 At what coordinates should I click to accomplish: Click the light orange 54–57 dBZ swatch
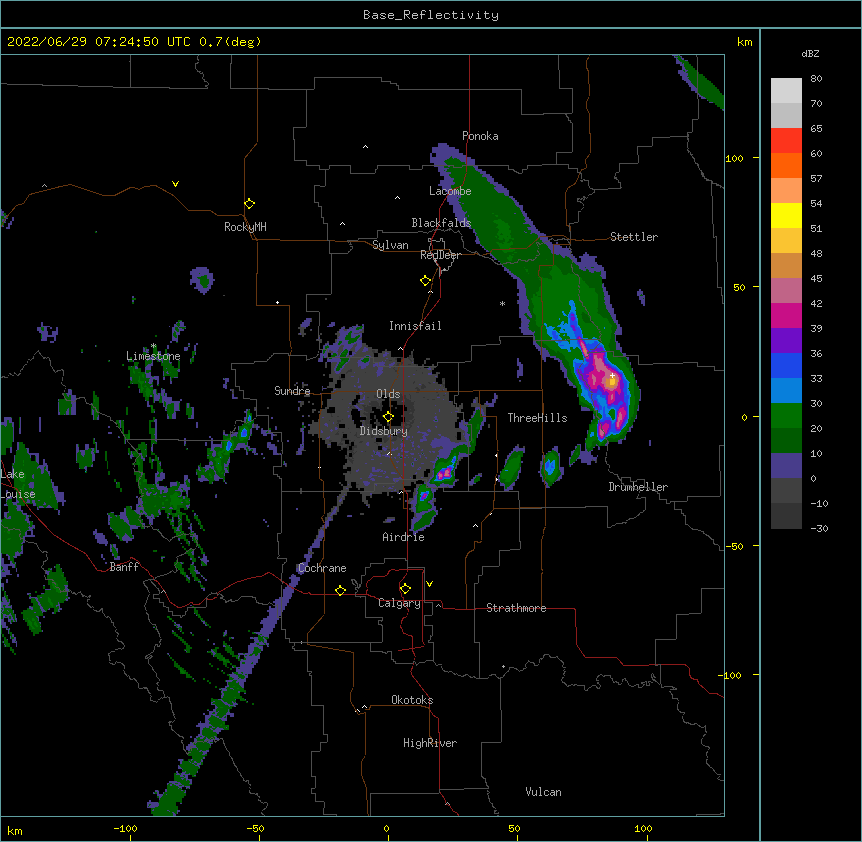[x=786, y=190]
